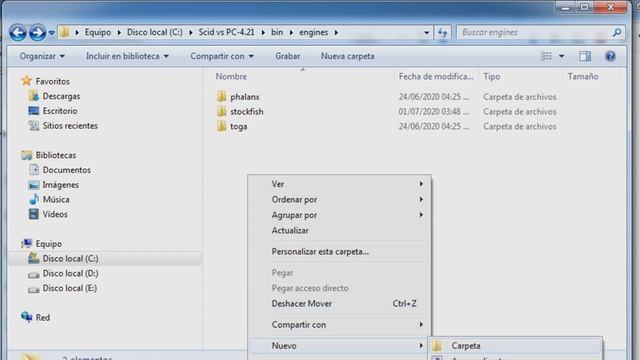Open Incluir en biblioteca dropdown
This screenshot has height=360, width=640.
pos(127,56)
